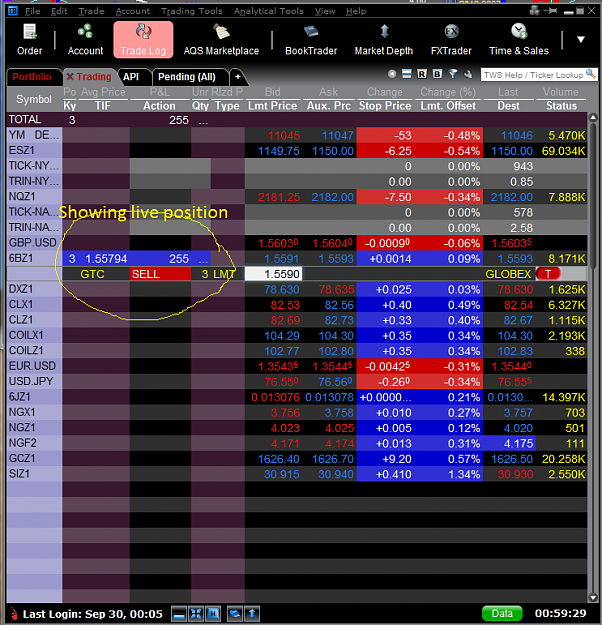Open the View menu
The image size is (602, 625).
click(x=325, y=11)
